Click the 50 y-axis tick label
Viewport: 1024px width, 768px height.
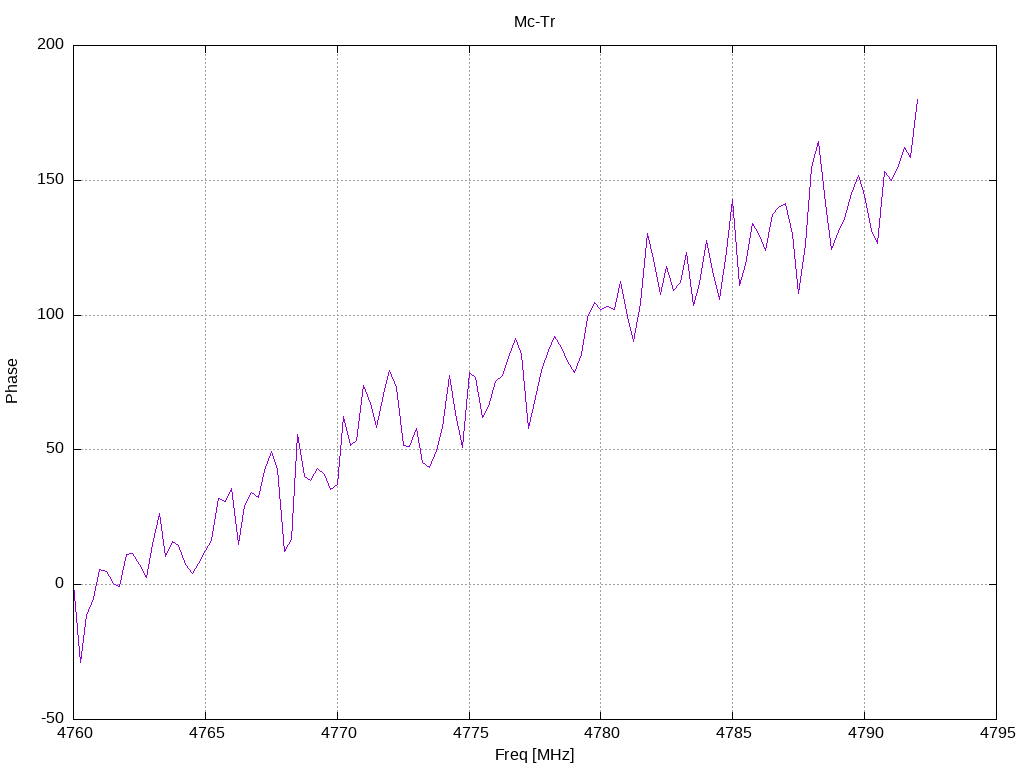[55, 449]
